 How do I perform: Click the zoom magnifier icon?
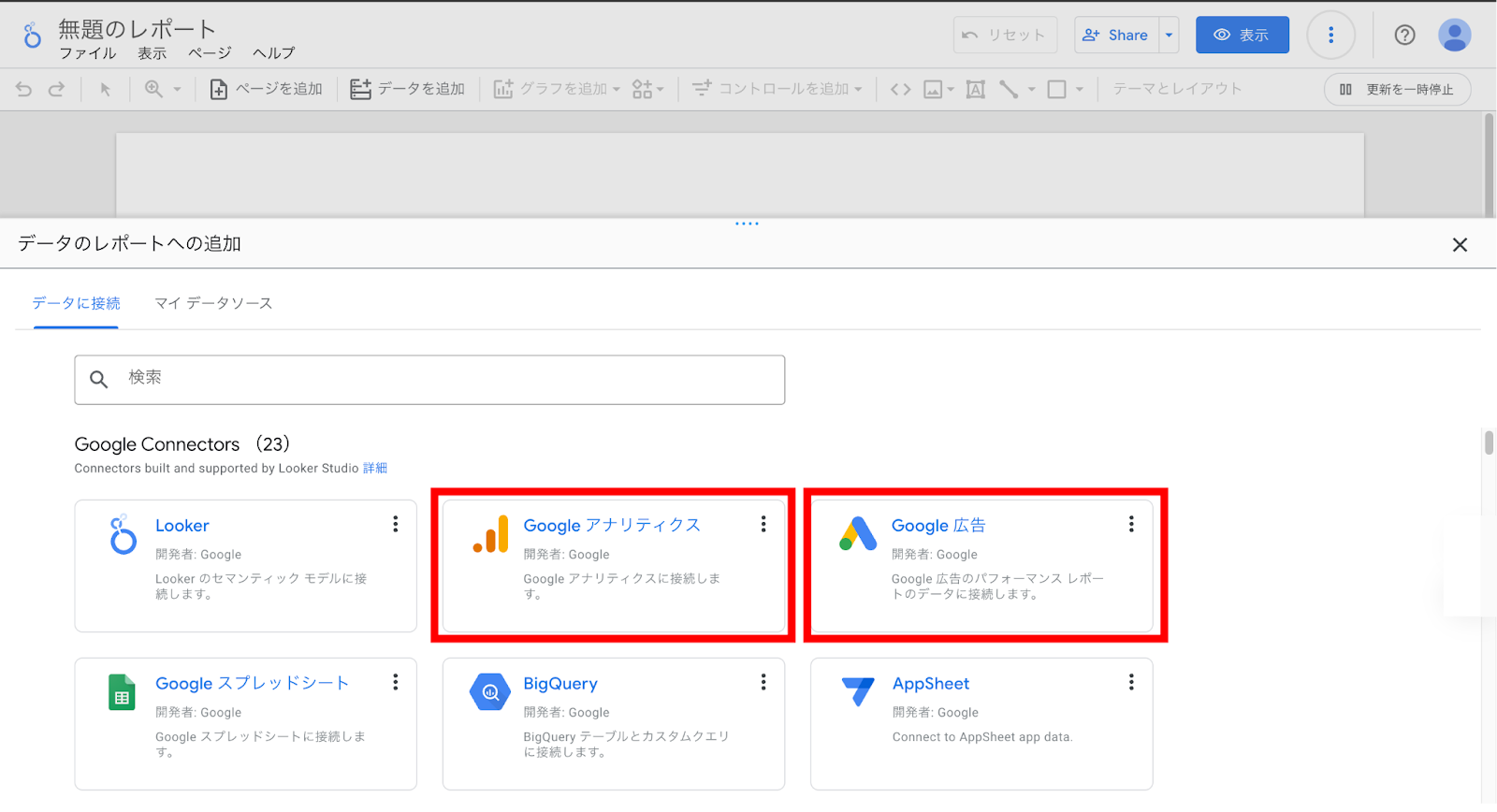pos(153,89)
